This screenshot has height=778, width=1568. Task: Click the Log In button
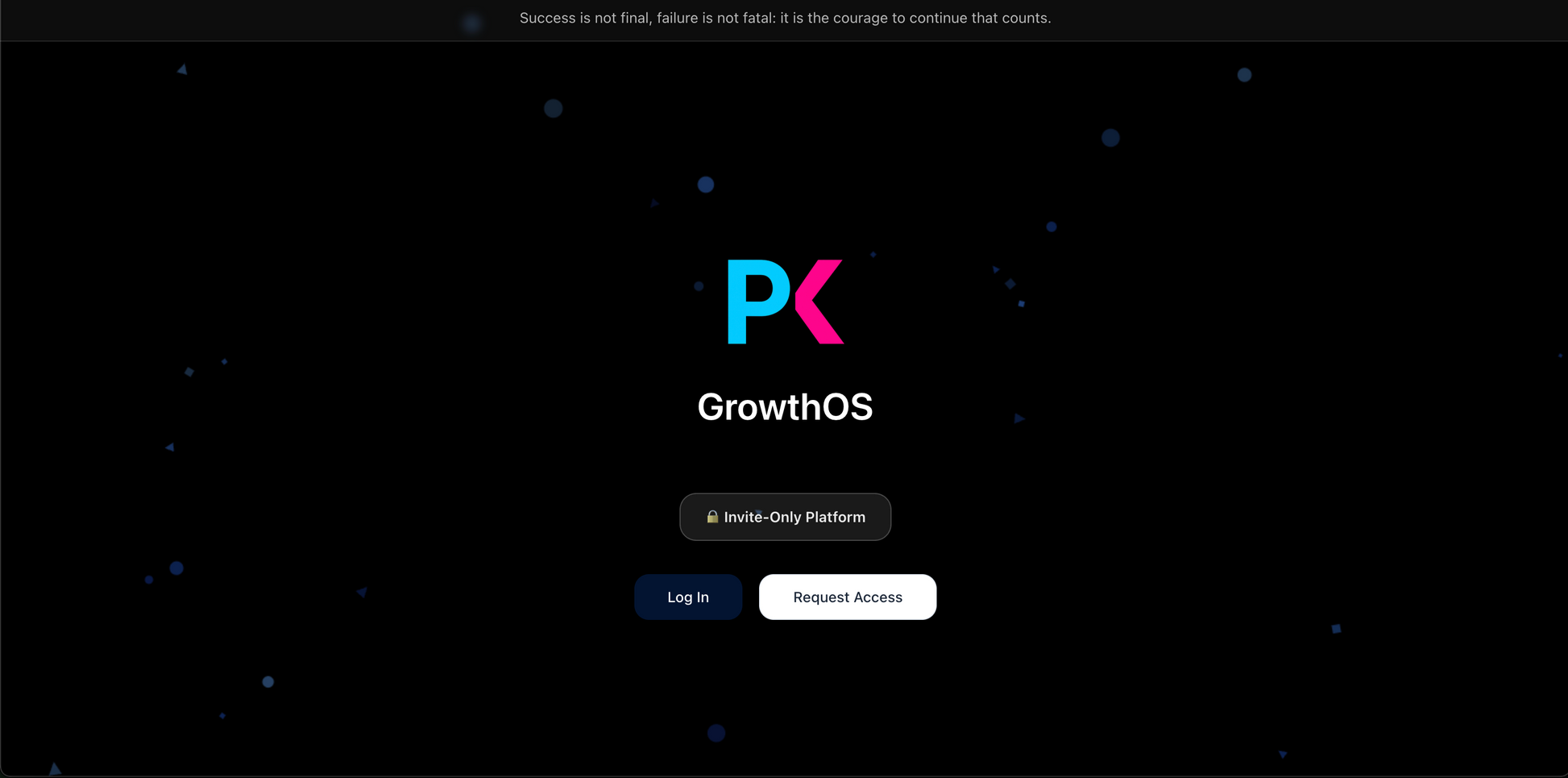[687, 597]
